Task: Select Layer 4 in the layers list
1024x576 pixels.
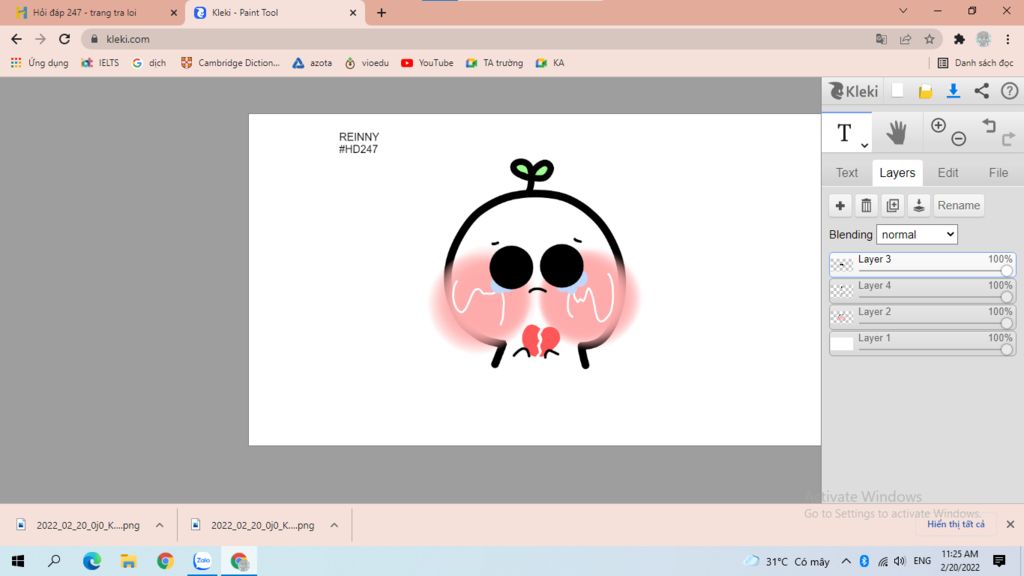Action: click(922, 291)
